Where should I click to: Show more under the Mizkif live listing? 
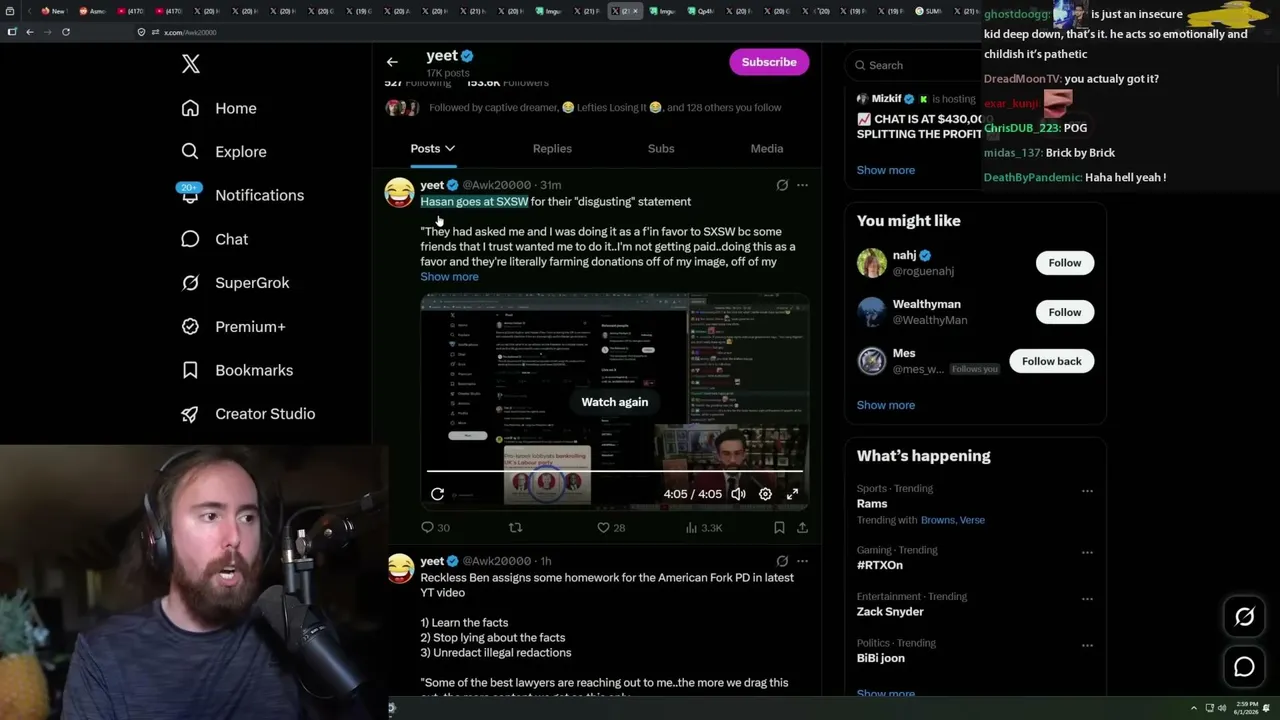coord(886,170)
